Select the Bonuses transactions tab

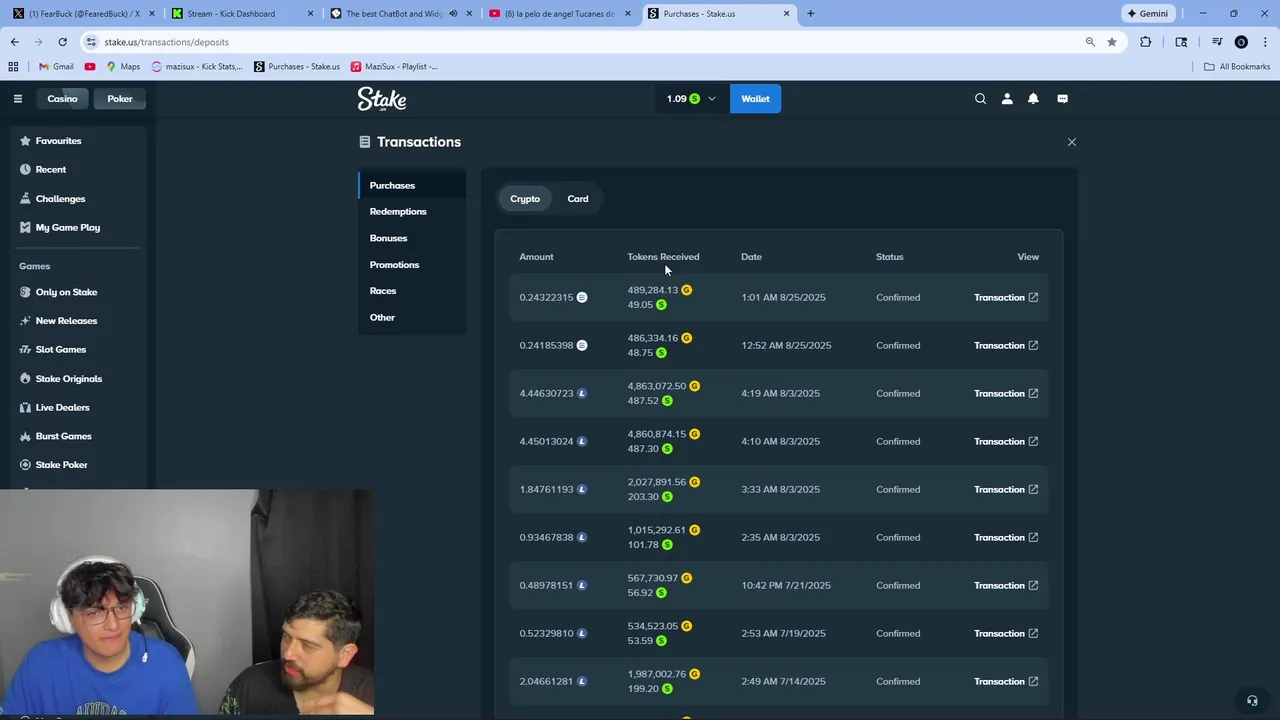point(412,238)
